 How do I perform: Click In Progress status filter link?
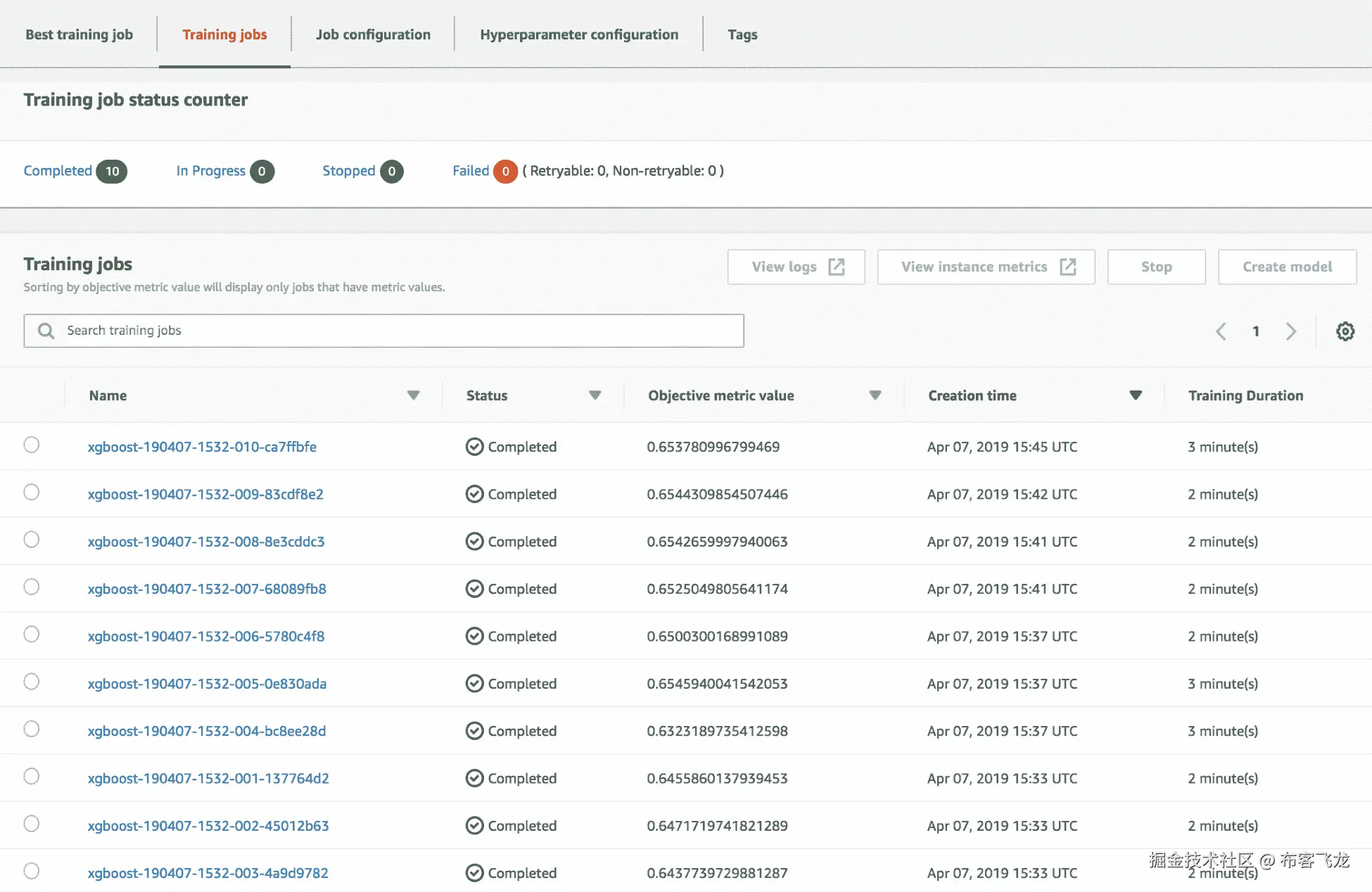tap(210, 171)
